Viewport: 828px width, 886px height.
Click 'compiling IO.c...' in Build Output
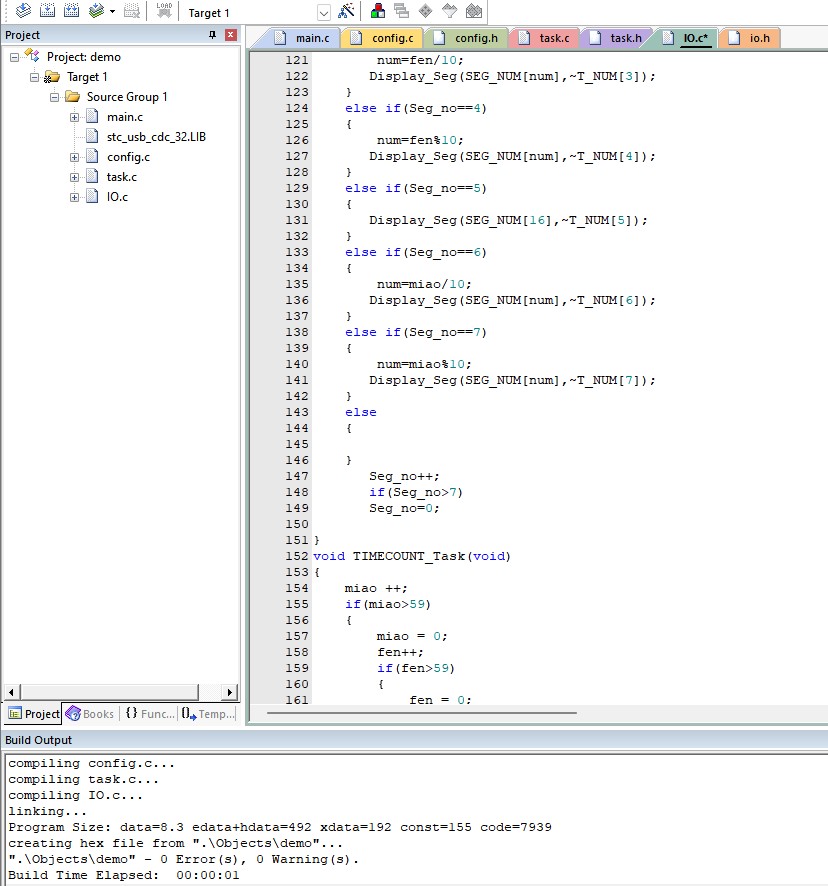click(76, 795)
